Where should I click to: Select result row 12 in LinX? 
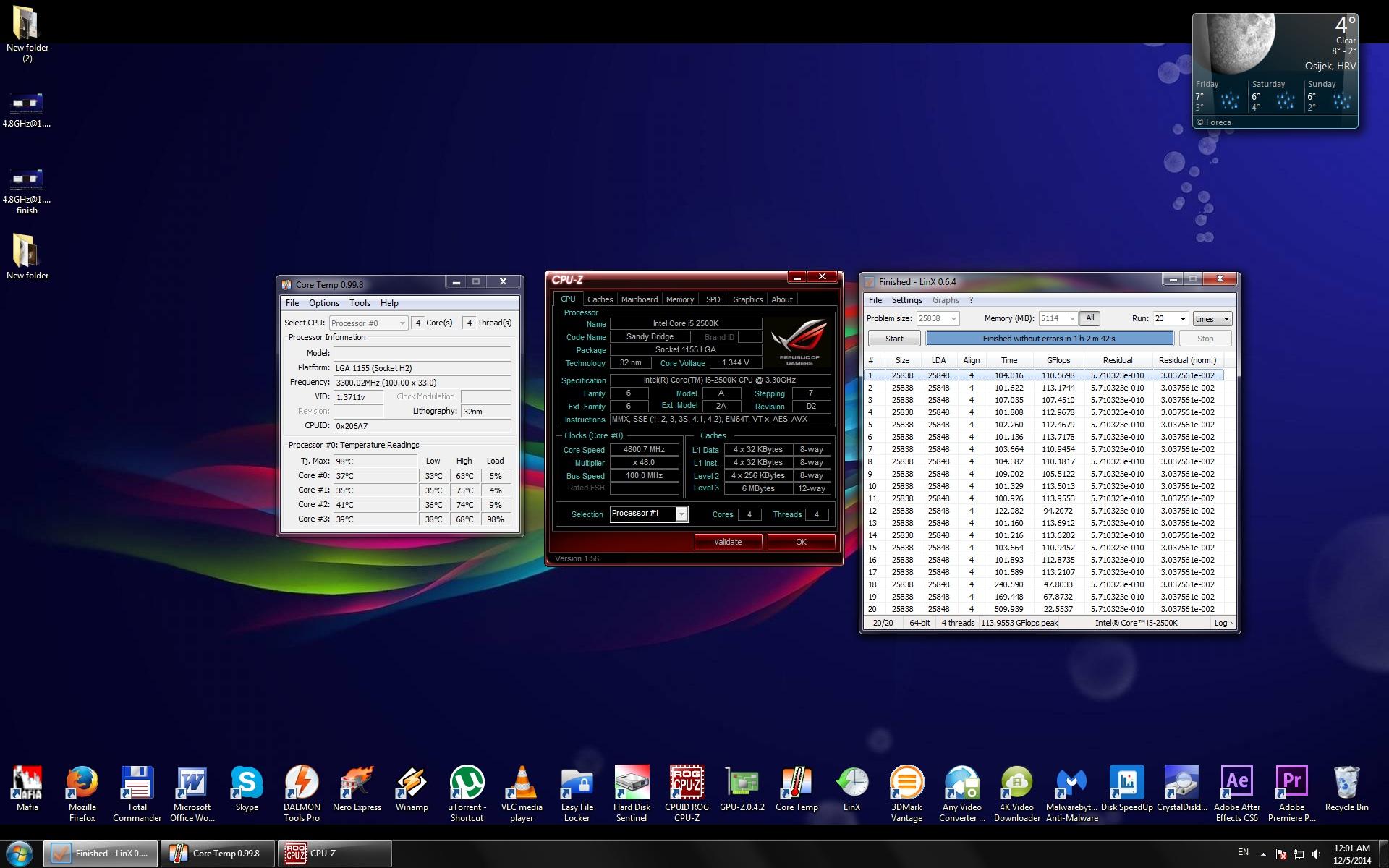[1044, 511]
